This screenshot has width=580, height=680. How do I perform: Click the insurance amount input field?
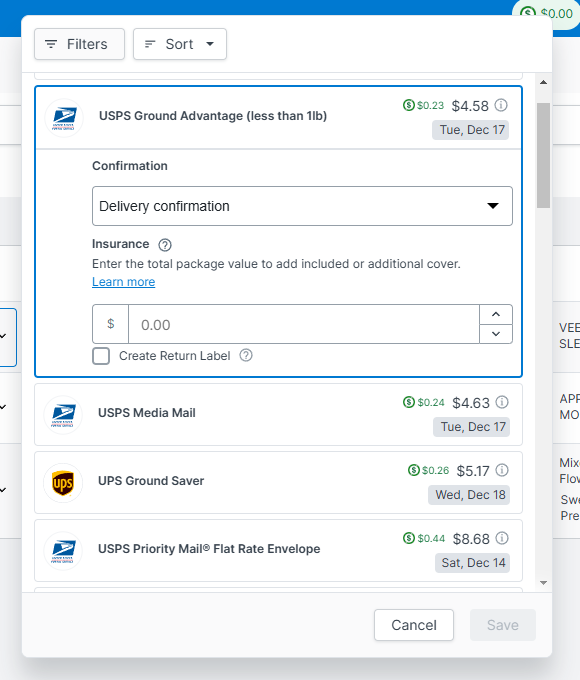pos(304,324)
